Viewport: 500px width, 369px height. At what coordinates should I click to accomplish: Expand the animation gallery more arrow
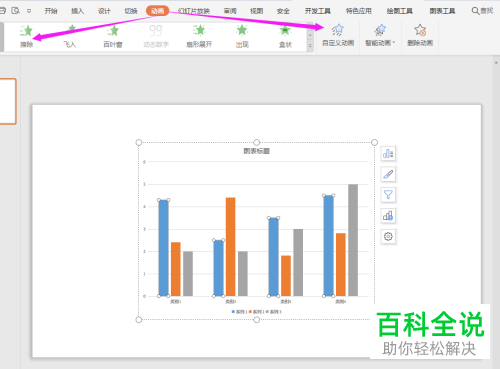coord(310,46)
